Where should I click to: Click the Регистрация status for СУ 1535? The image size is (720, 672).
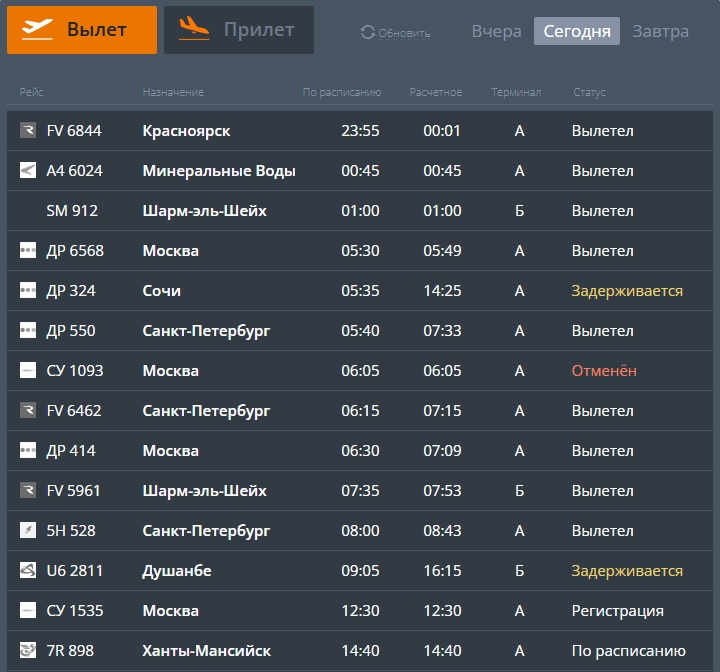pos(617,611)
